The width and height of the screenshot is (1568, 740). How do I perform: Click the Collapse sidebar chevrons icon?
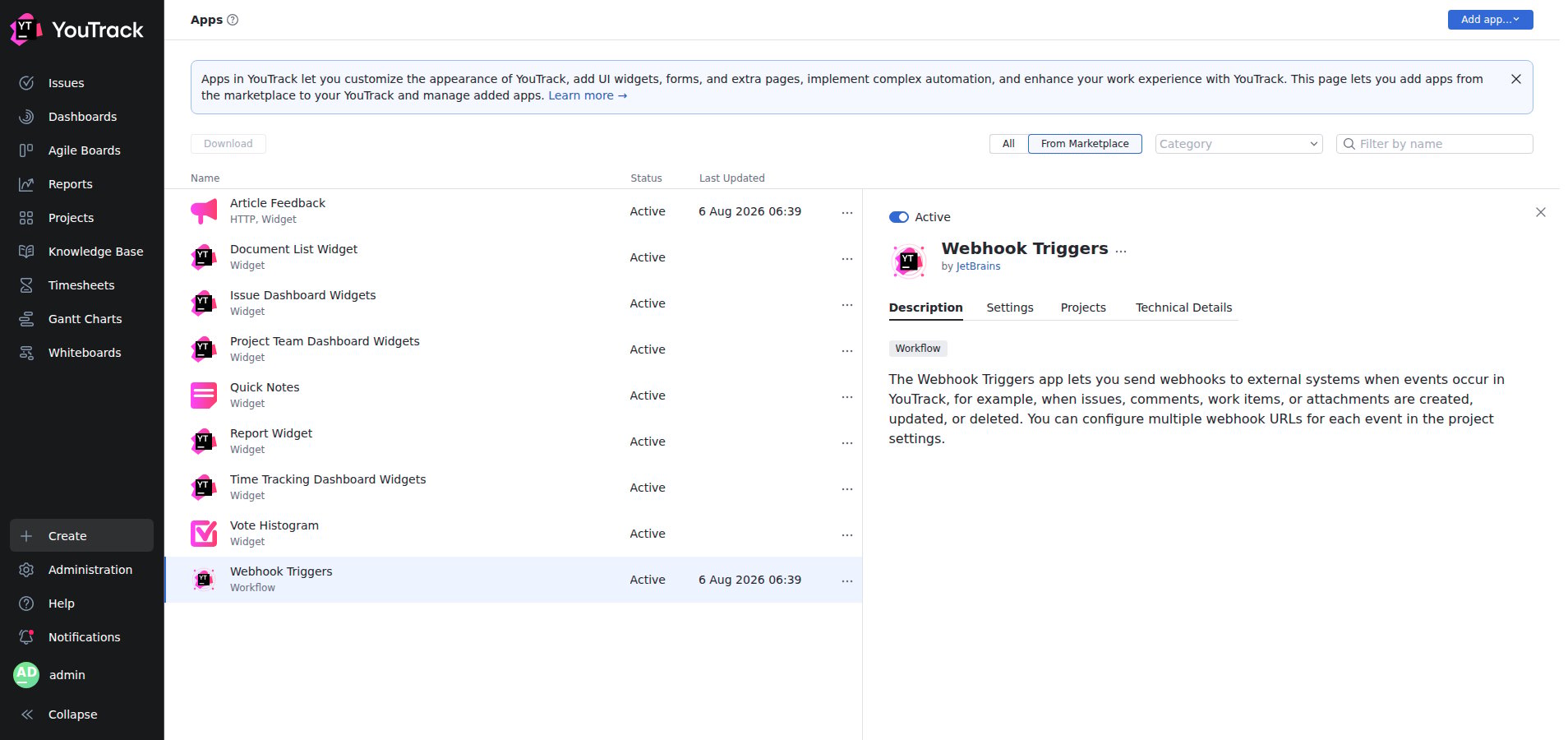click(x=26, y=715)
